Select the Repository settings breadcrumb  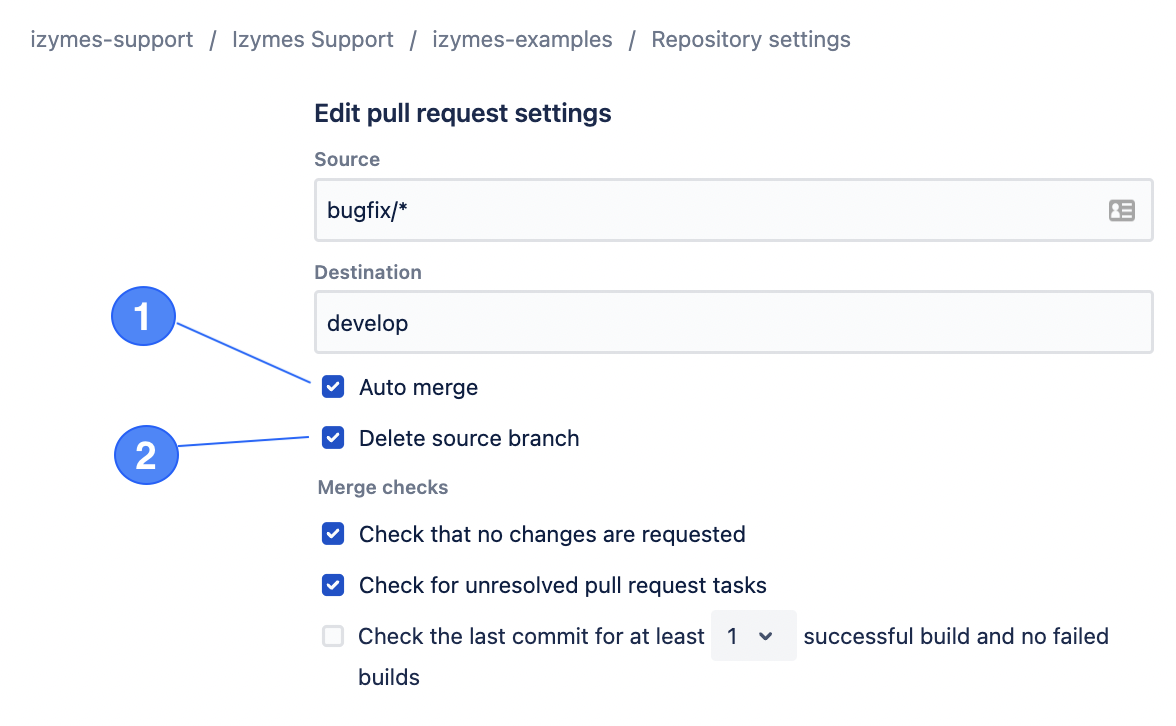(x=750, y=40)
